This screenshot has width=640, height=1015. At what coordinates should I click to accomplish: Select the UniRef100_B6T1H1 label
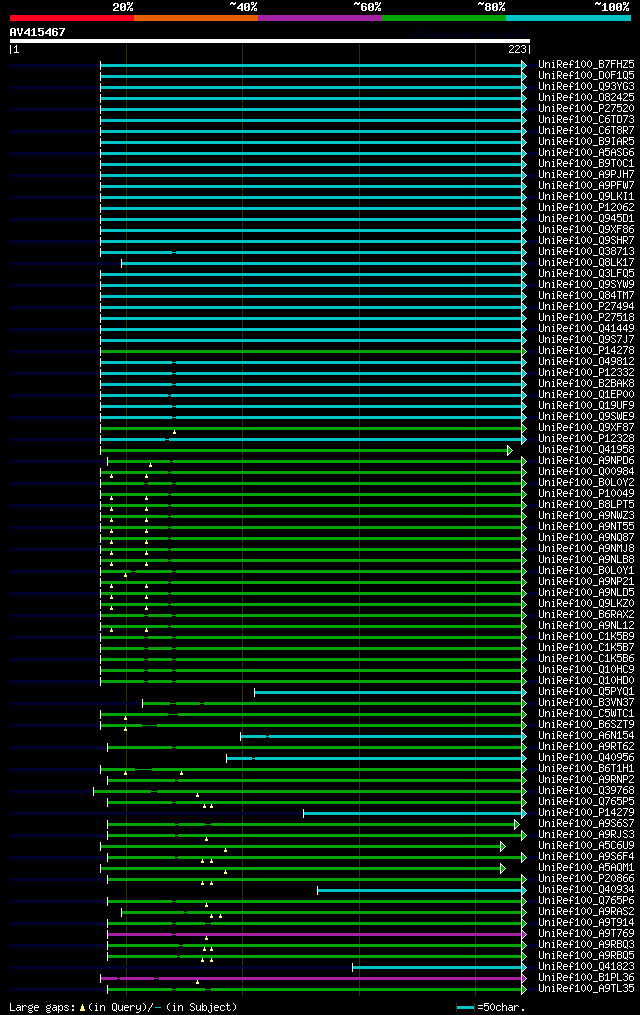[586, 769]
